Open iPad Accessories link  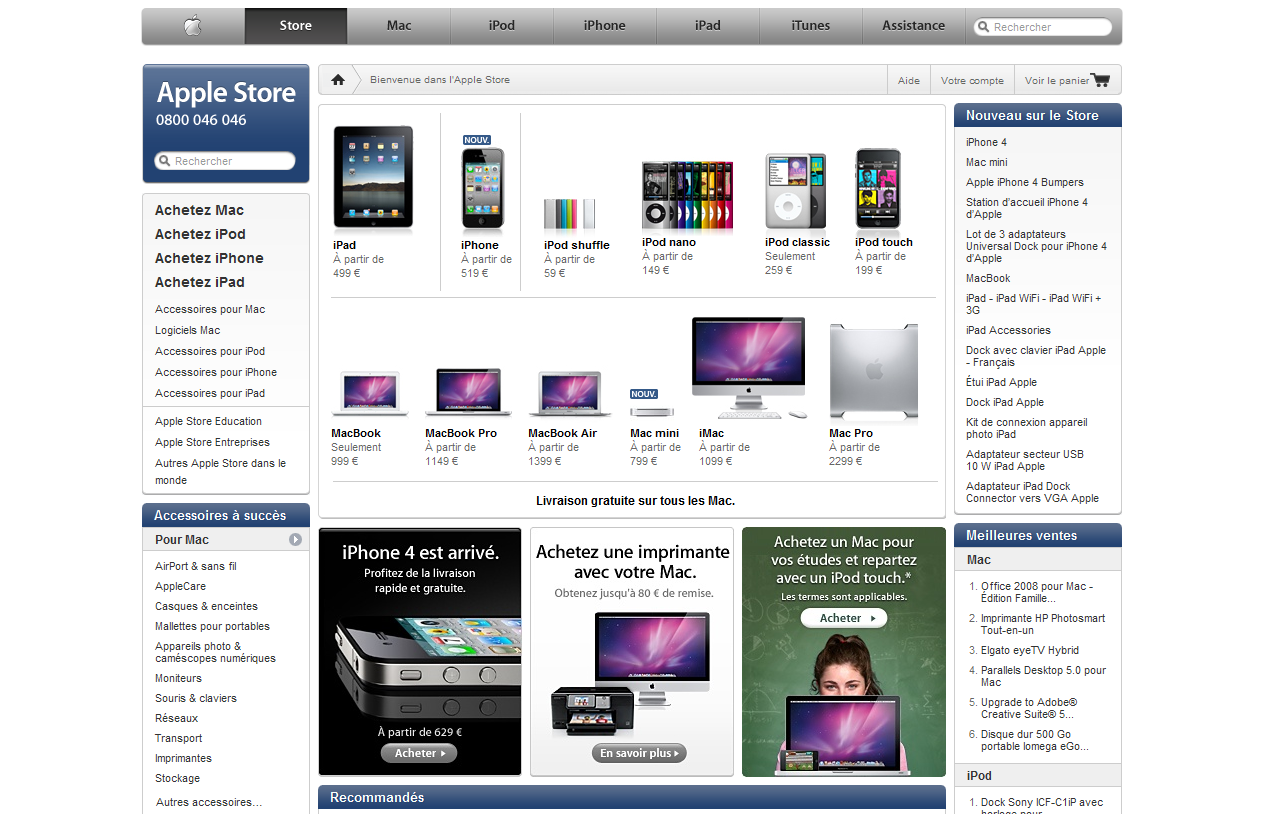pos(1008,330)
